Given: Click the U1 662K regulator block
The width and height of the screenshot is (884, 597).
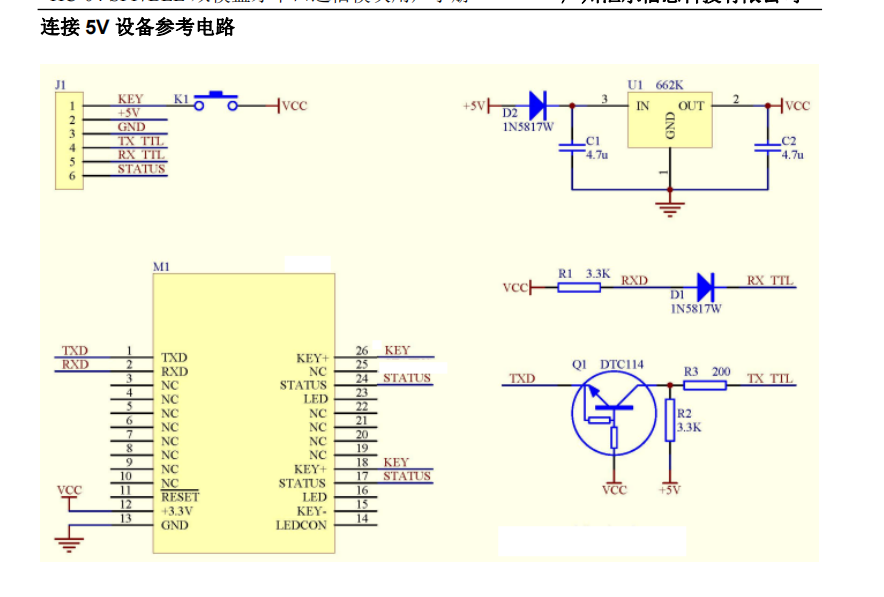Looking at the screenshot, I should [670, 120].
